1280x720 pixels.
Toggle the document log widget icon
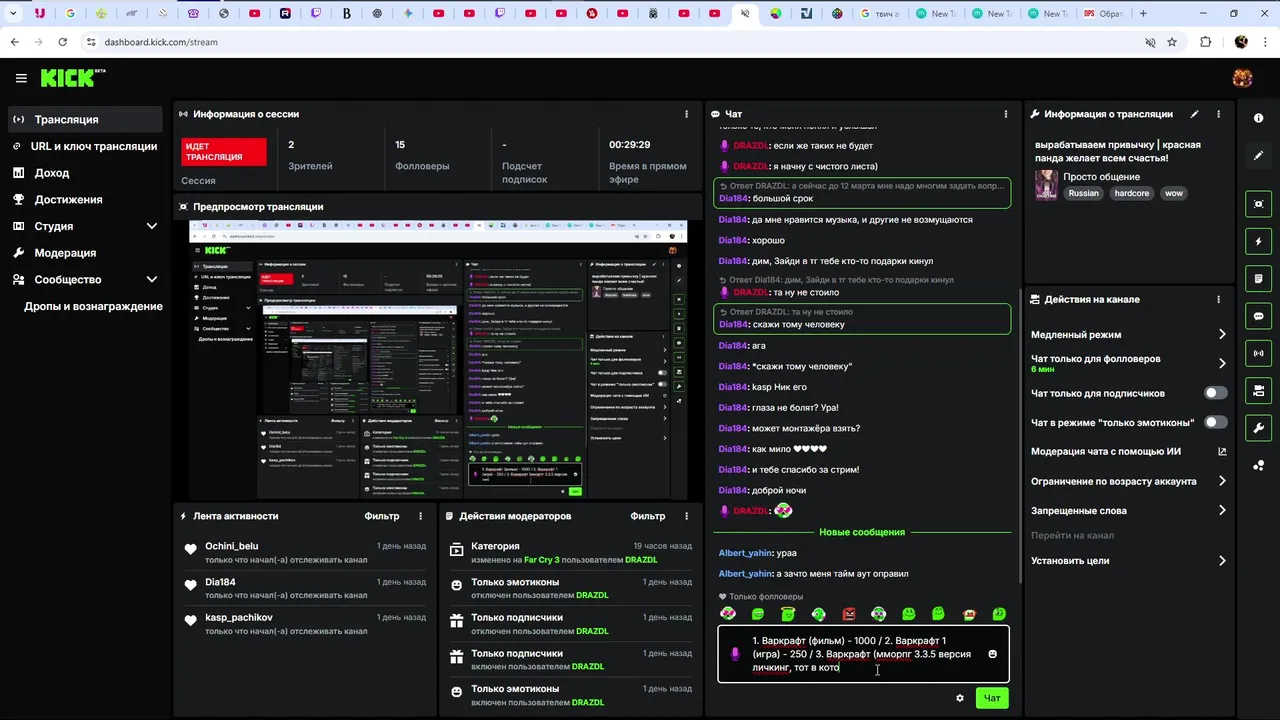point(1258,279)
